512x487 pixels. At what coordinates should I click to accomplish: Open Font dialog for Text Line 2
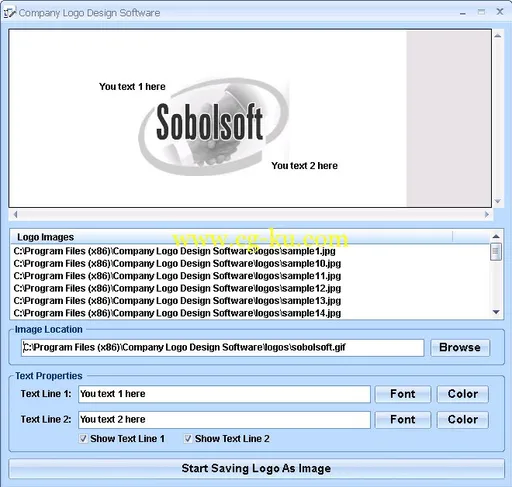point(403,419)
